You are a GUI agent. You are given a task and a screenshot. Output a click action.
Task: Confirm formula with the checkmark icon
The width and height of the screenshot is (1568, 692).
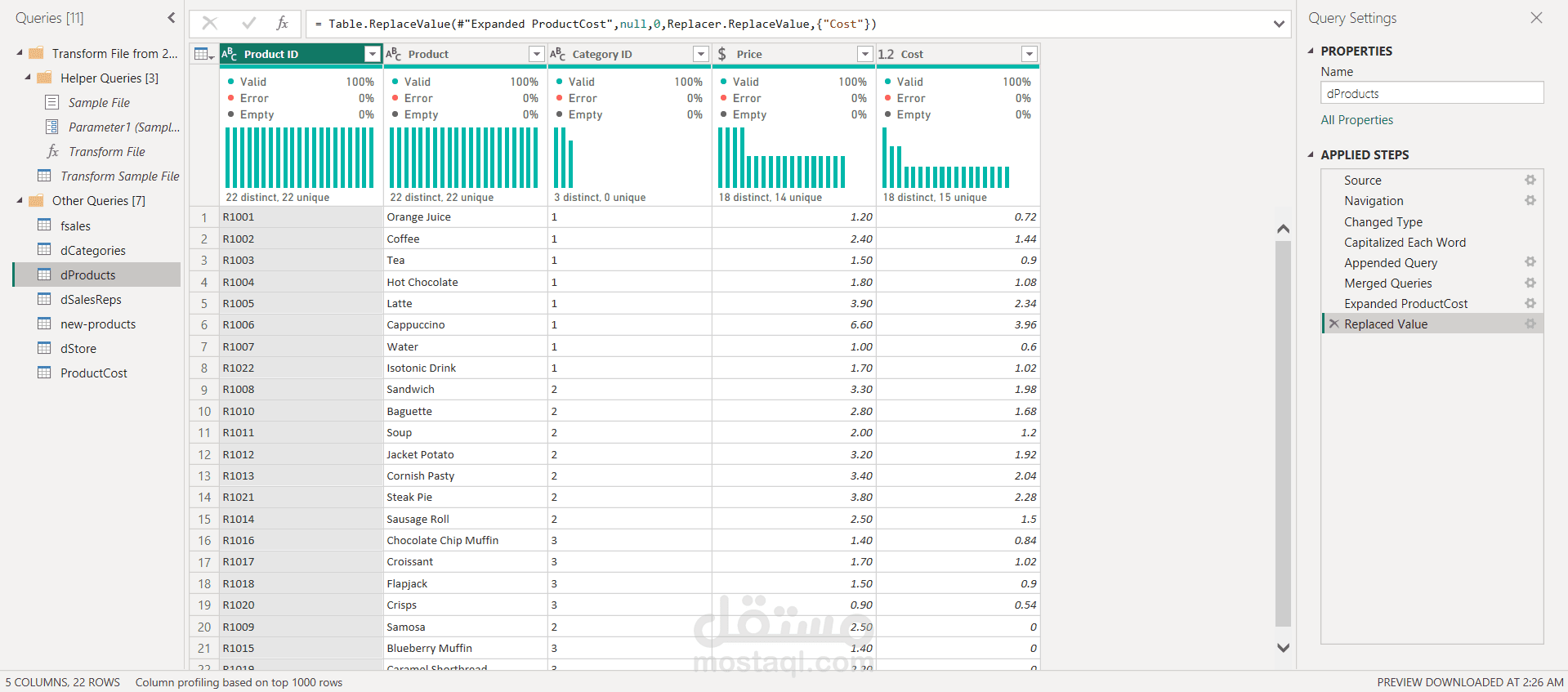248,24
